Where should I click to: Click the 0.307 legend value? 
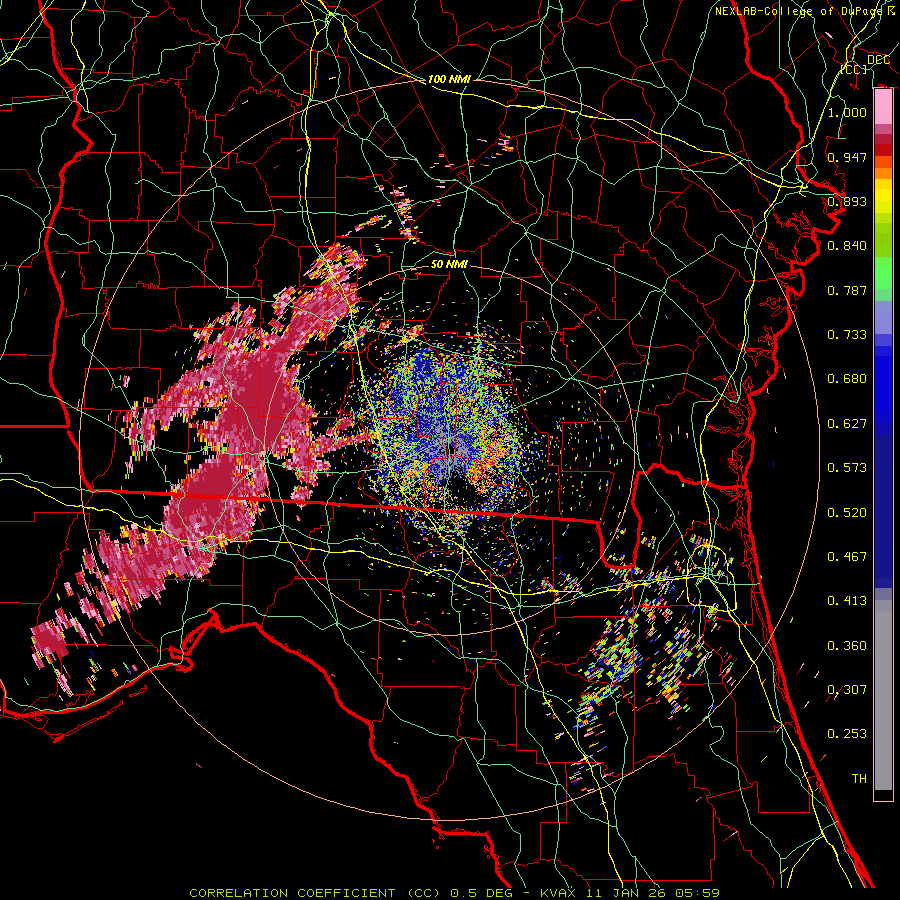tap(847, 690)
